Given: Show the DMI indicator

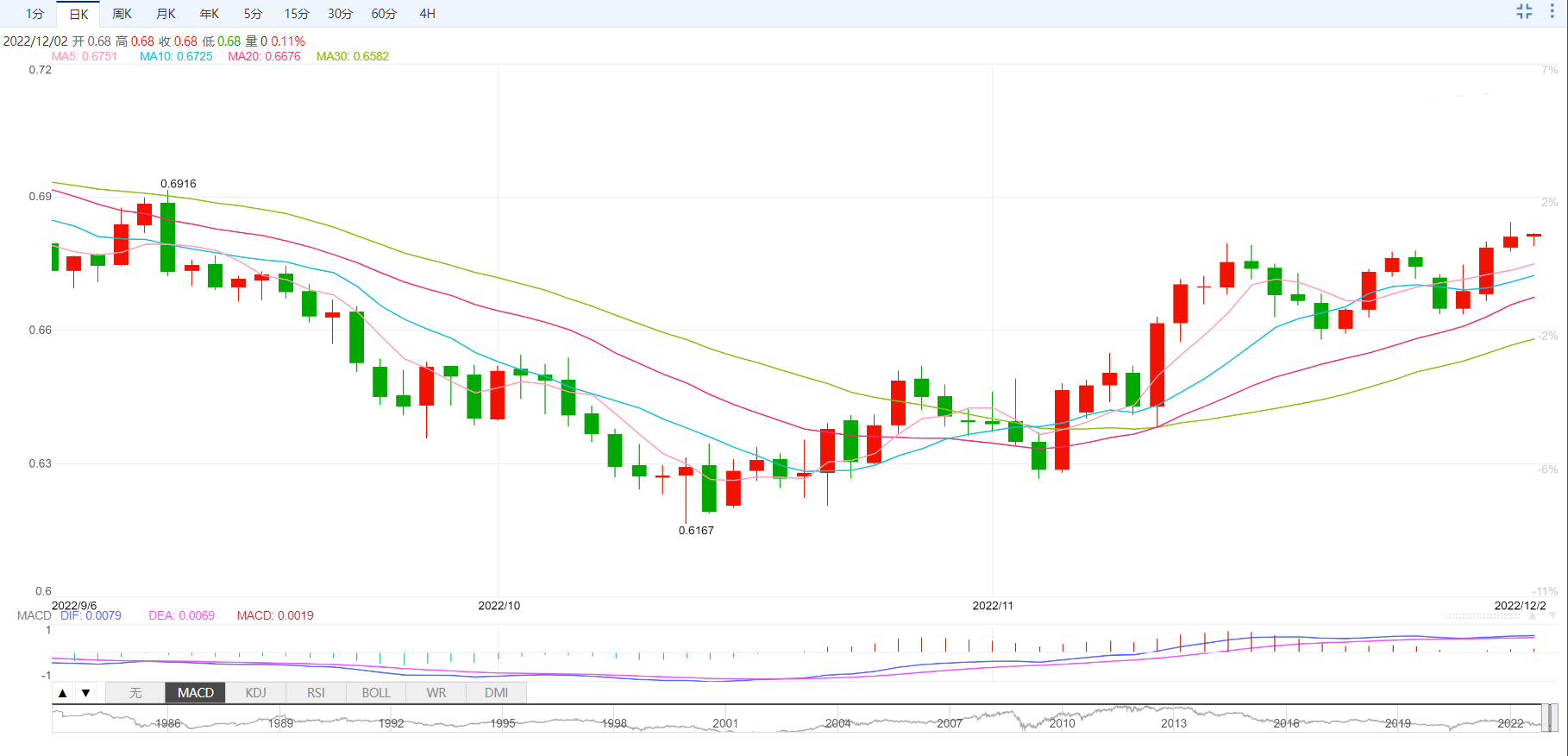Looking at the screenshot, I should pyautogui.click(x=497, y=693).
